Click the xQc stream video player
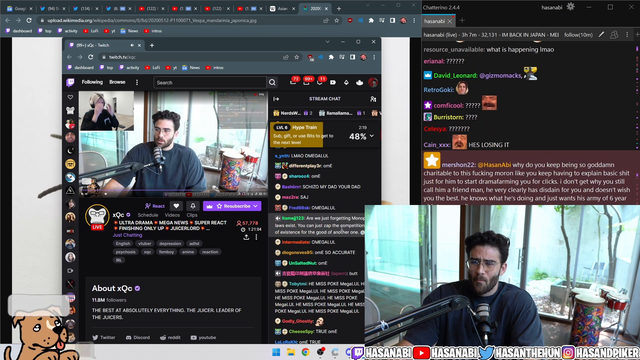640x360 pixels. 173,144
